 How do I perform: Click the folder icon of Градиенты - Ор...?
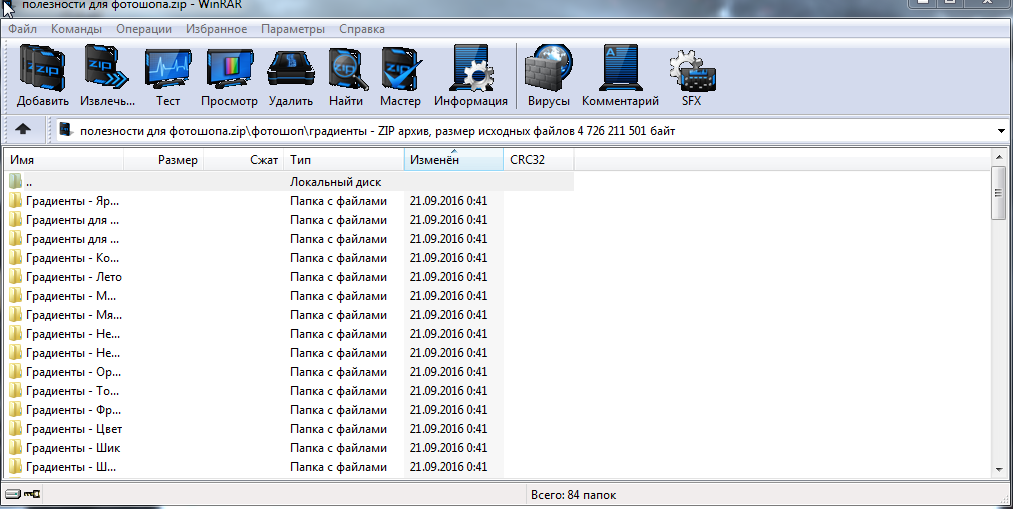[x=16, y=371]
